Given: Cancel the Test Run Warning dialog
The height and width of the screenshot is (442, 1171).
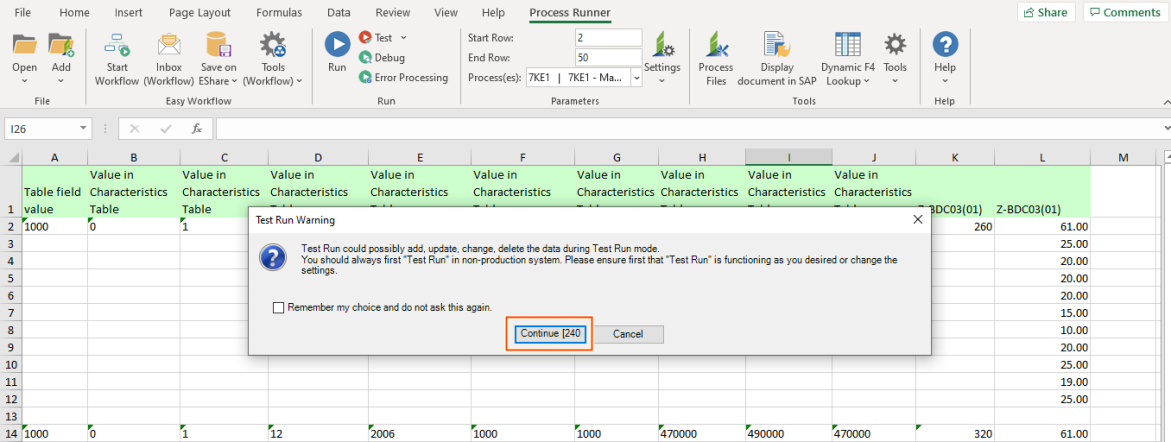Looking at the screenshot, I should [628, 334].
